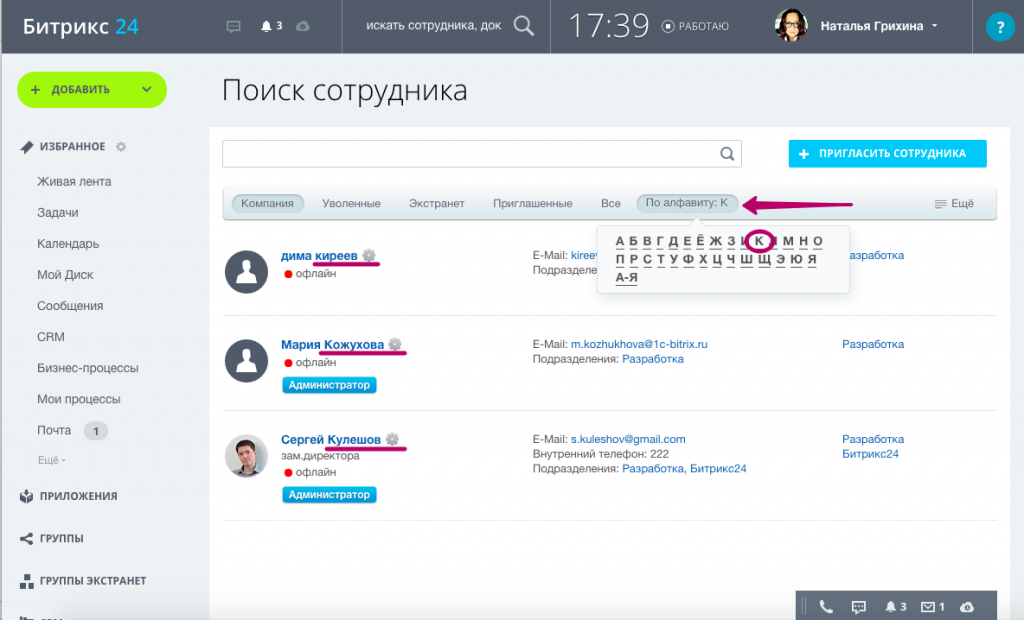Open chat icon in bottom bar
1024x620 pixels.
(x=859, y=607)
